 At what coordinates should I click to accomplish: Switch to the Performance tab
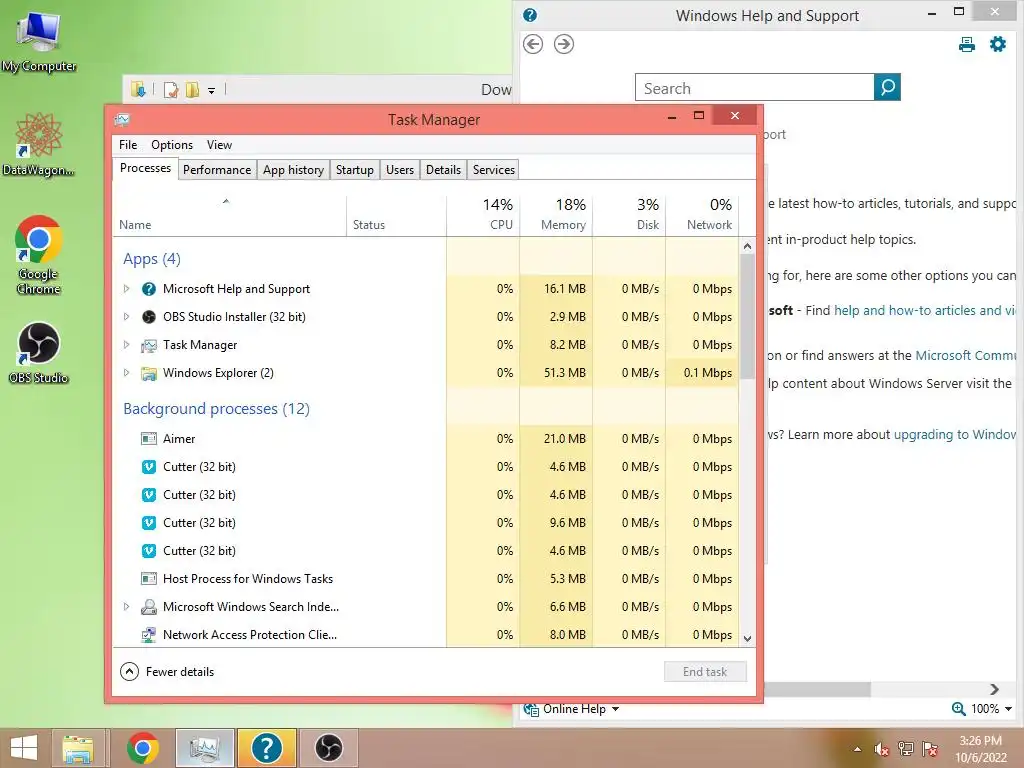tap(217, 170)
